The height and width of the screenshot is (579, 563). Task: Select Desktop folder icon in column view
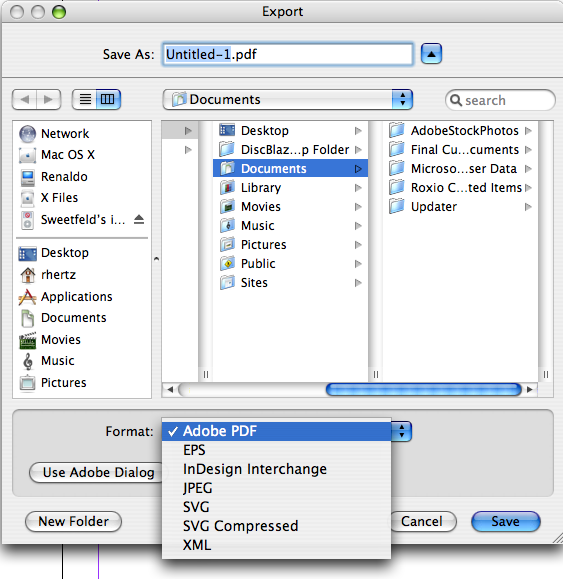click(x=227, y=130)
